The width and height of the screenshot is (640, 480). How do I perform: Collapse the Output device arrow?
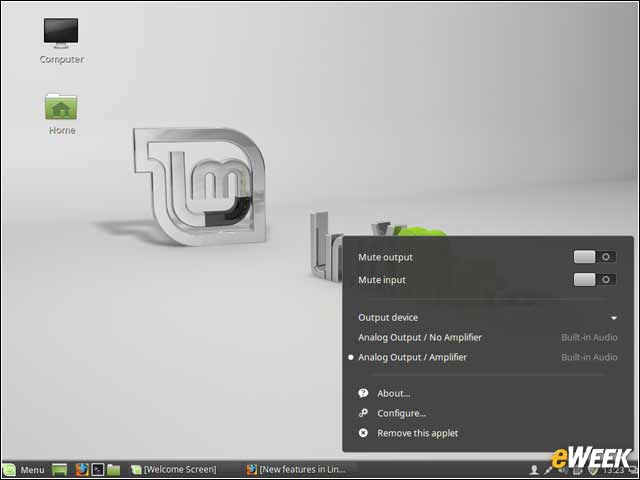point(613,318)
